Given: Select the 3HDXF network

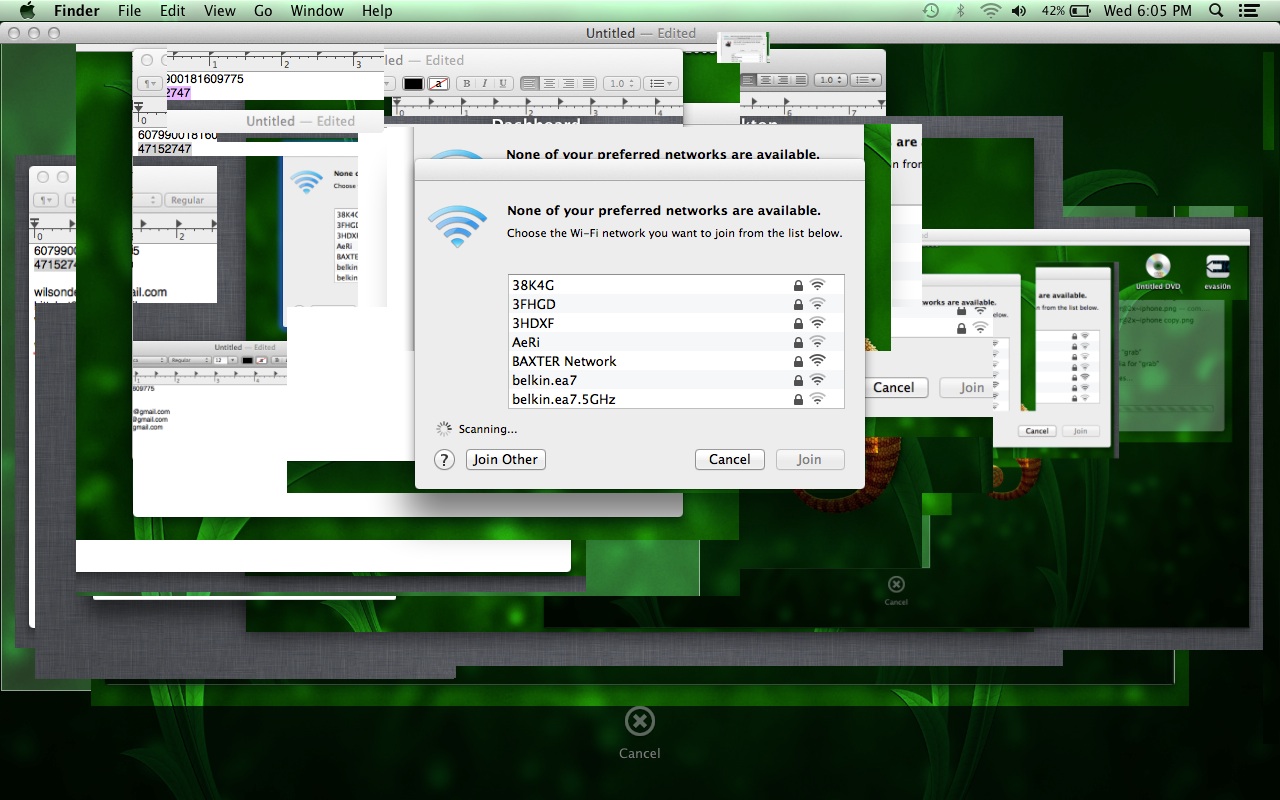Looking at the screenshot, I should click(676, 323).
